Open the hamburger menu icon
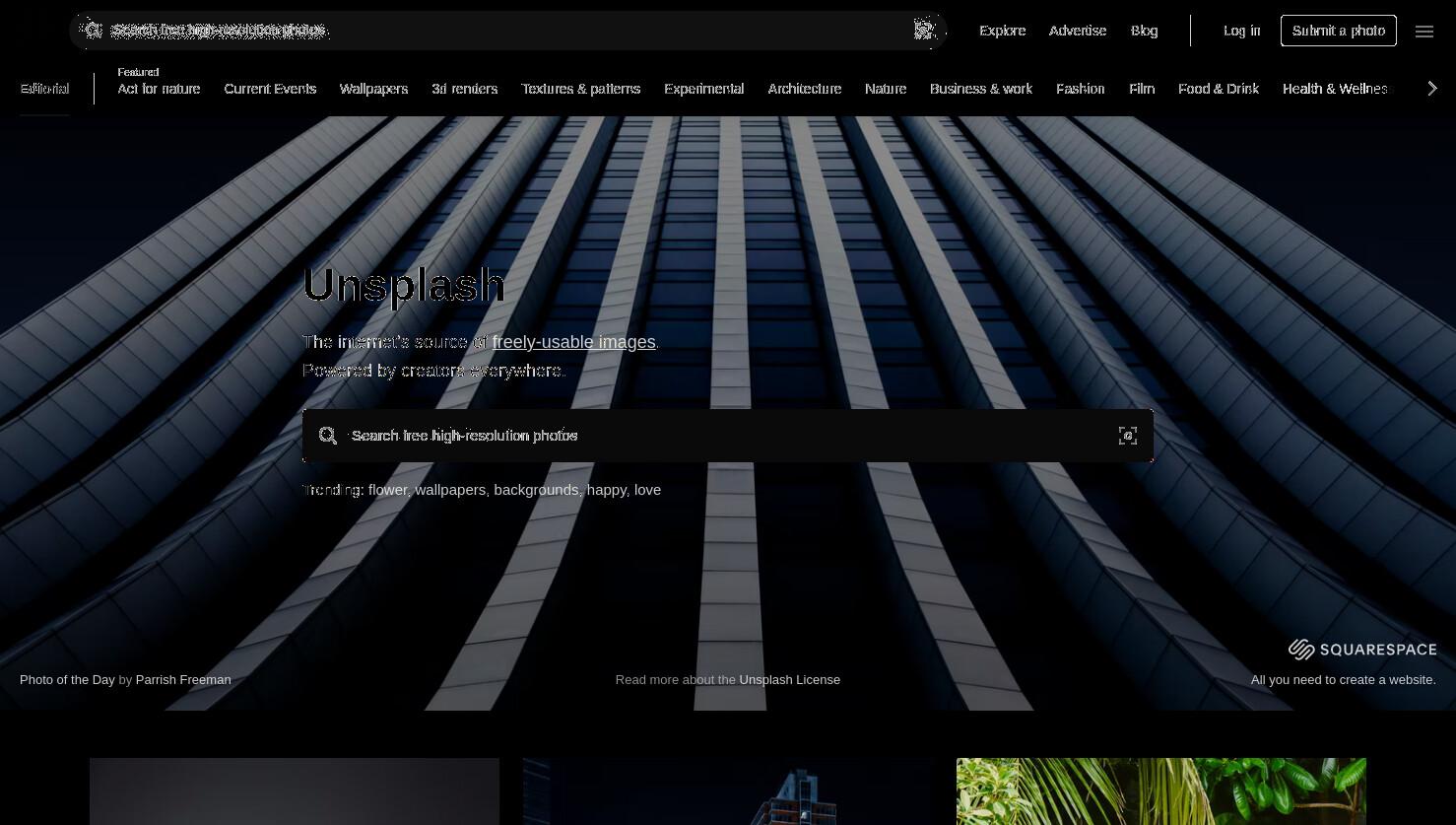The width and height of the screenshot is (1456, 825). click(x=1424, y=32)
